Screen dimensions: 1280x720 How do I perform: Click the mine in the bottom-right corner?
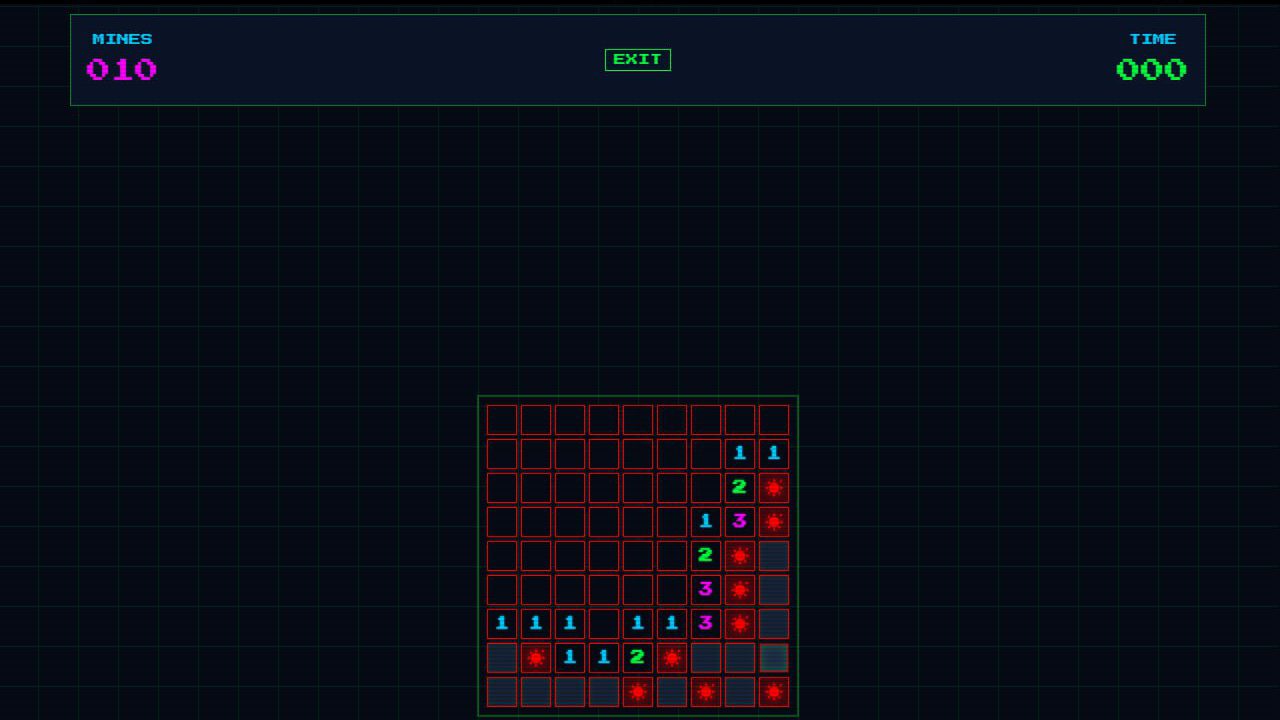pos(773,691)
